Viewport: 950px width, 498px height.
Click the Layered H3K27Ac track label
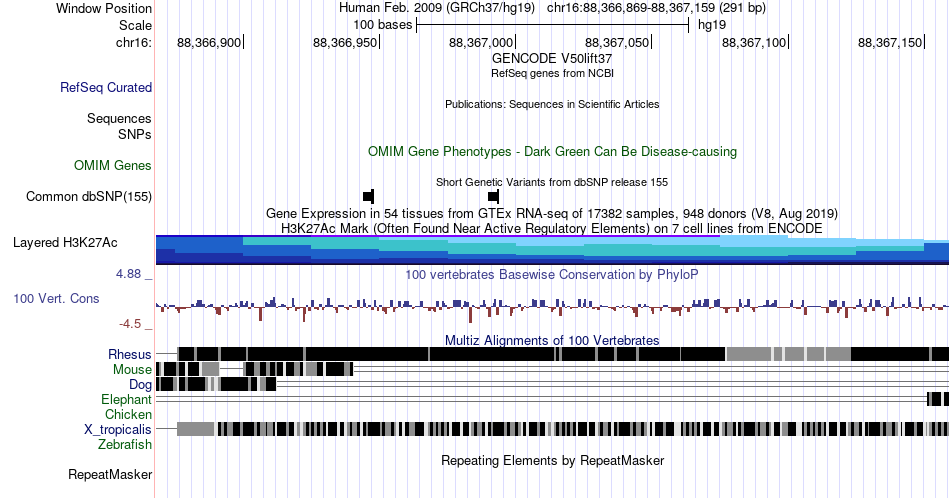tap(65, 242)
